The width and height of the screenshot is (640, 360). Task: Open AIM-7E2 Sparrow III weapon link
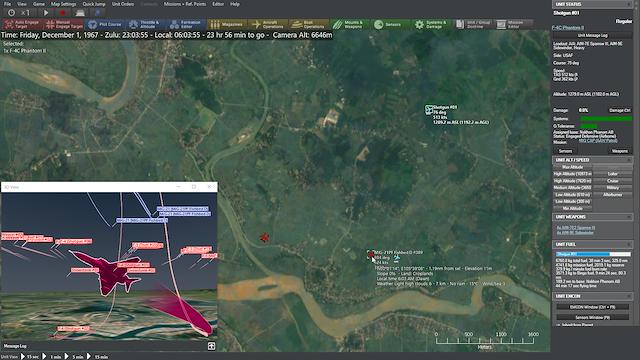tap(576, 228)
